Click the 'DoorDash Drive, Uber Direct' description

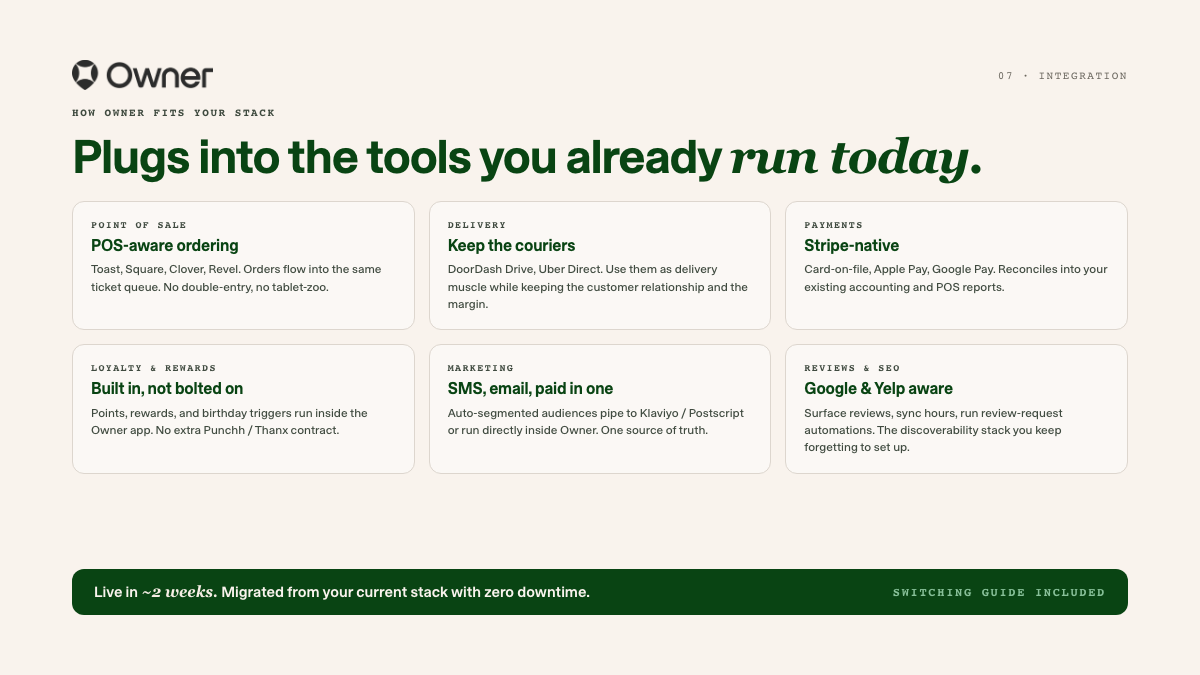pos(598,287)
